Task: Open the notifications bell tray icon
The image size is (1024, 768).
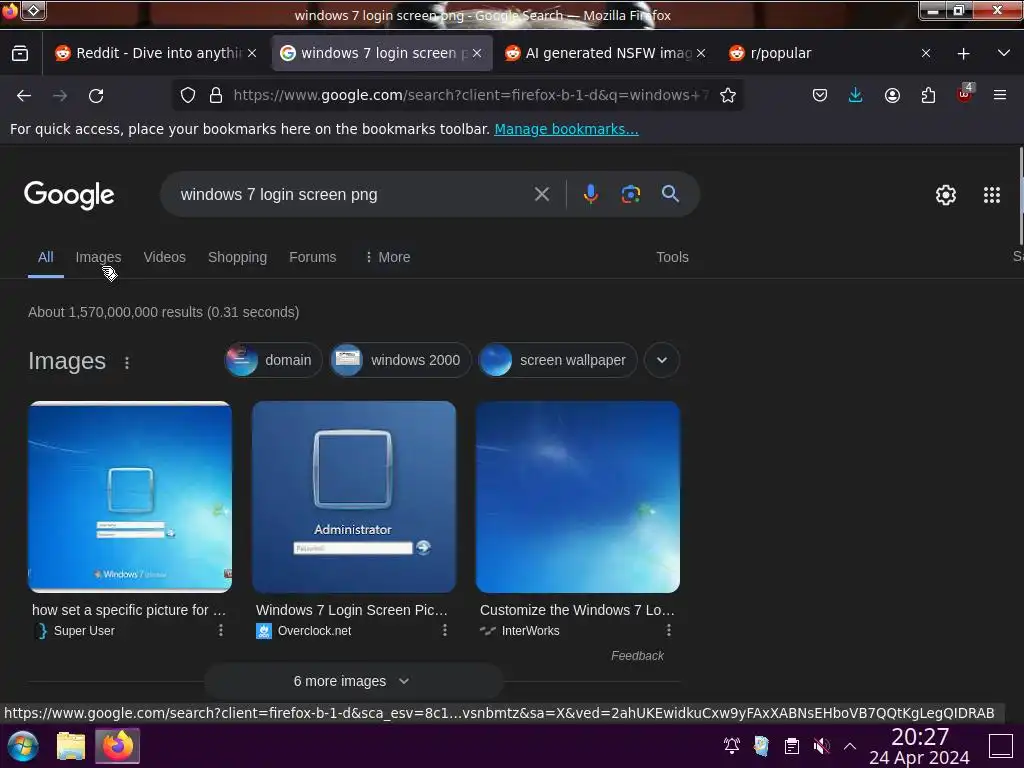Action: tap(731, 746)
